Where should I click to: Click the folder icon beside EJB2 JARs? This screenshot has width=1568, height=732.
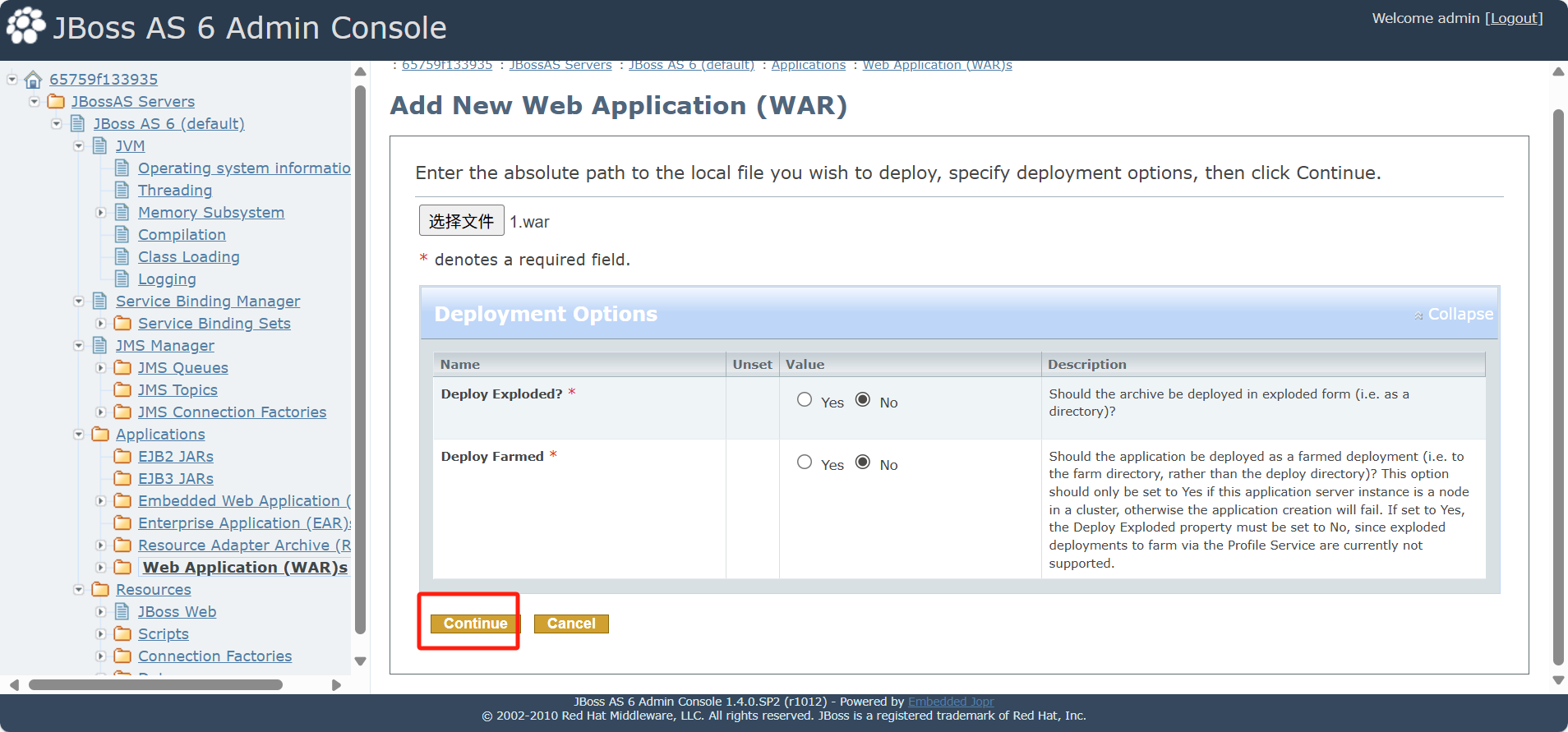pyautogui.click(x=122, y=456)
